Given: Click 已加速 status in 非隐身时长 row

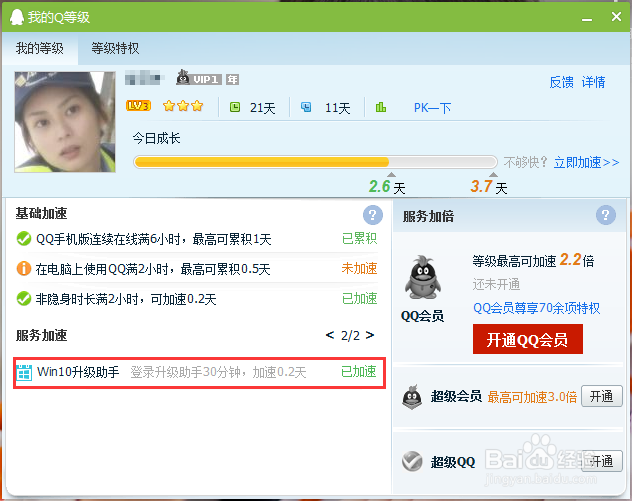Looking at the screenshot, I should point(359,299).
